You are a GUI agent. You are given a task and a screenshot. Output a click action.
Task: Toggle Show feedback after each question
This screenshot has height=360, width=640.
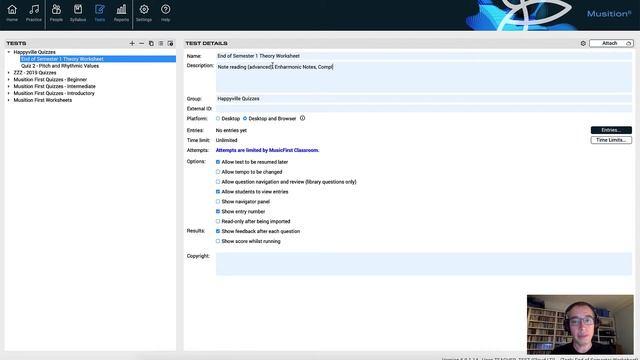(218, 231)
